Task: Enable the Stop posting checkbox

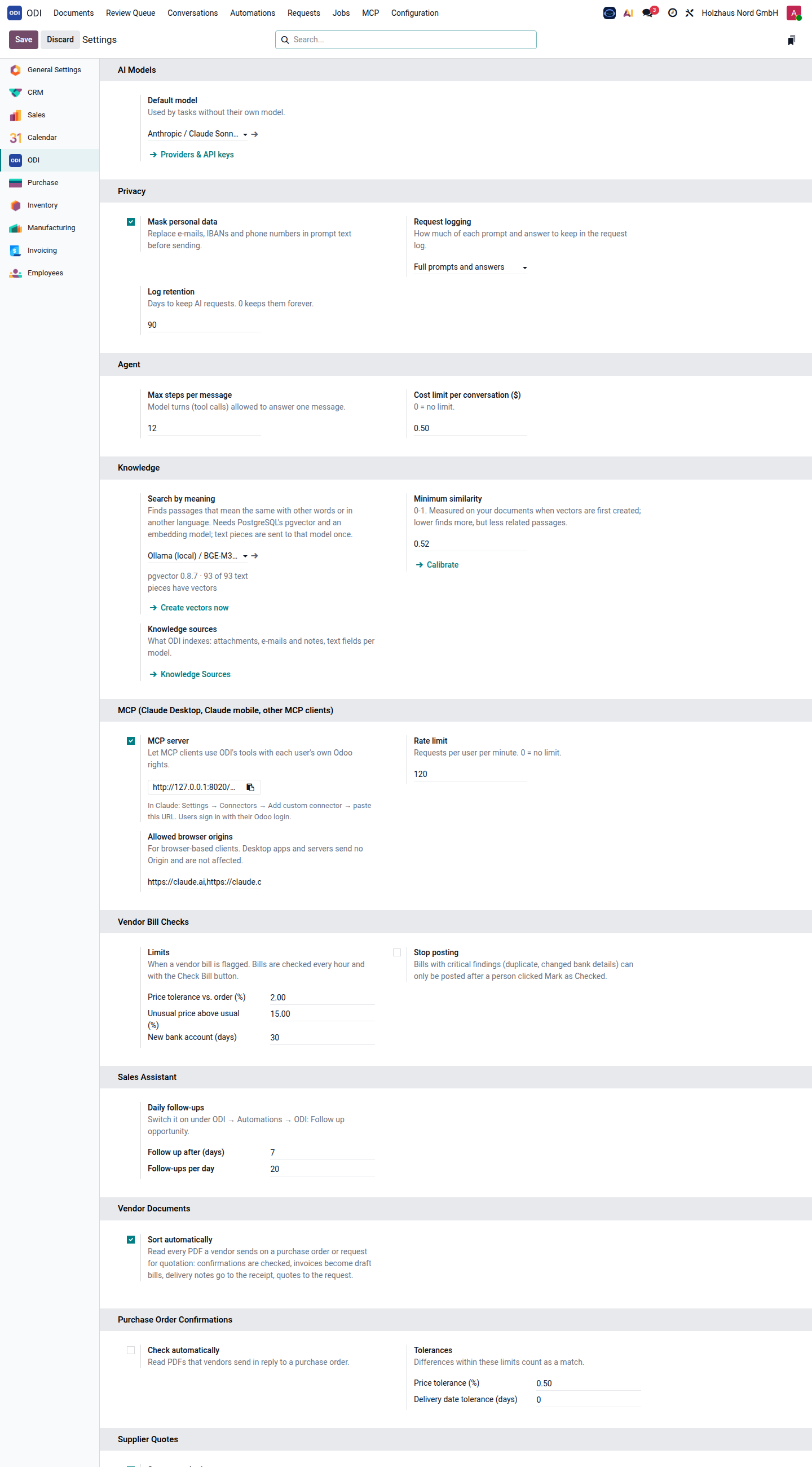Action: point(397,952)
